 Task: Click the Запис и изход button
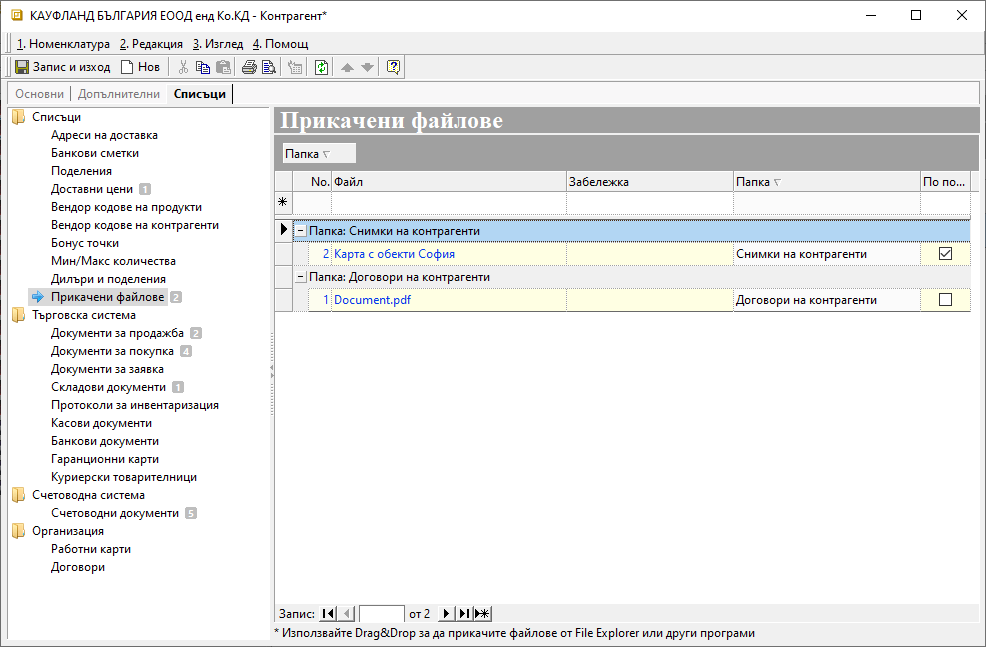point(63,67)
